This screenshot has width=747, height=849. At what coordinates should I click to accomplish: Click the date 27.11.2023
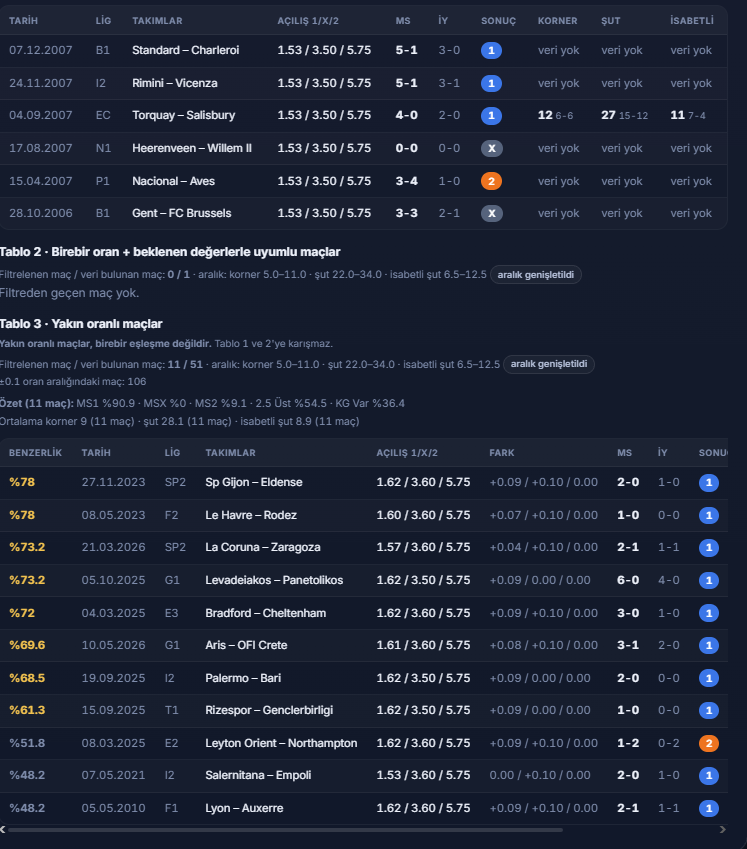113,482
